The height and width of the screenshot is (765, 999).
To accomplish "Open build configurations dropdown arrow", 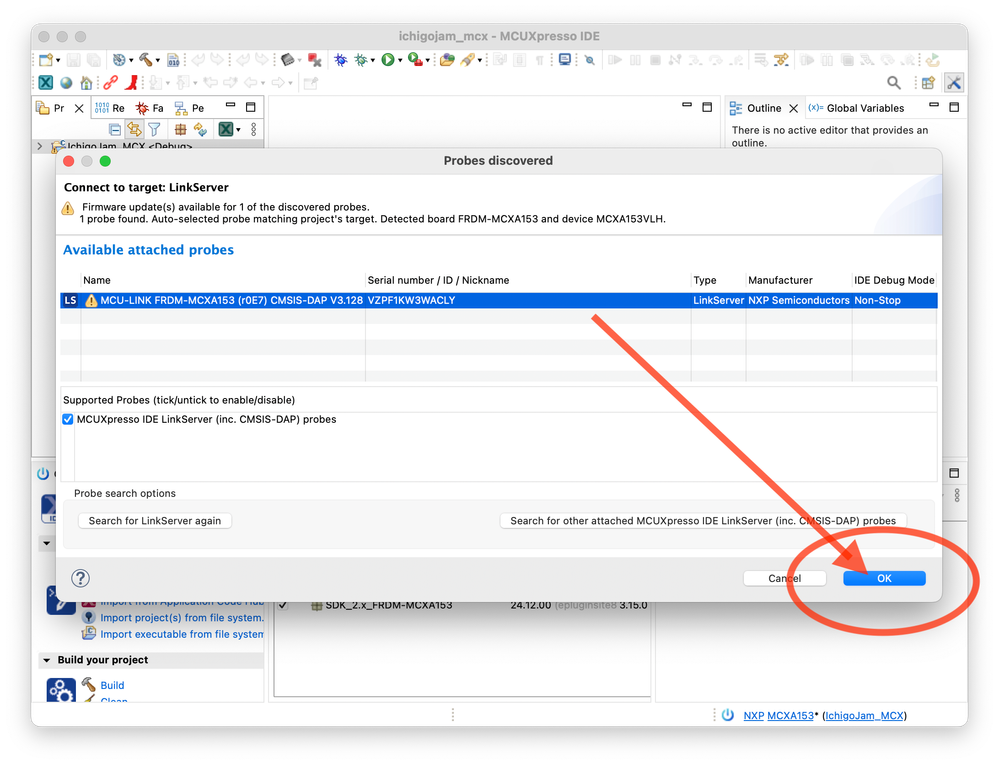I will pyautogui.click(x=131, y=61).
